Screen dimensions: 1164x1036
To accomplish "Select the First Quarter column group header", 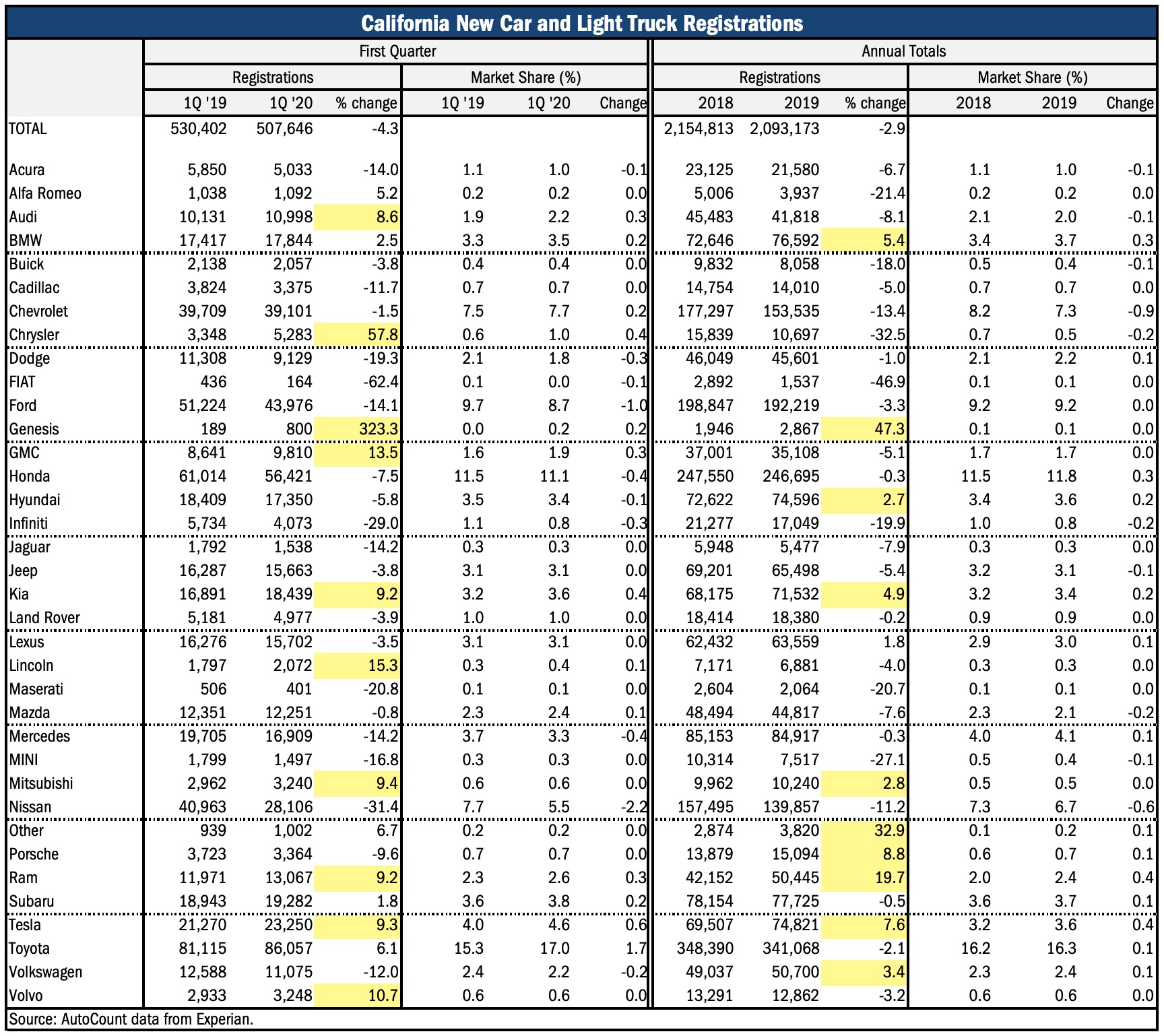I will click(397, 51).
